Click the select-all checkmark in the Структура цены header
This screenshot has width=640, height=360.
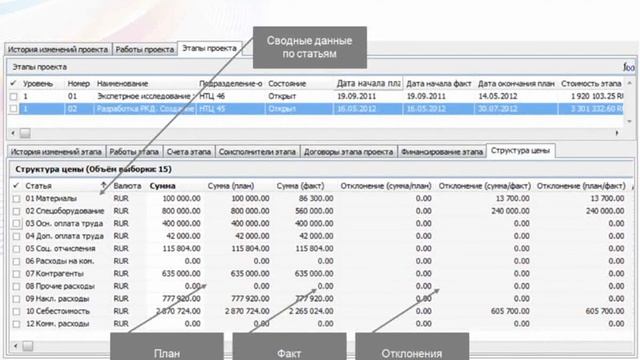click(16, 186)
